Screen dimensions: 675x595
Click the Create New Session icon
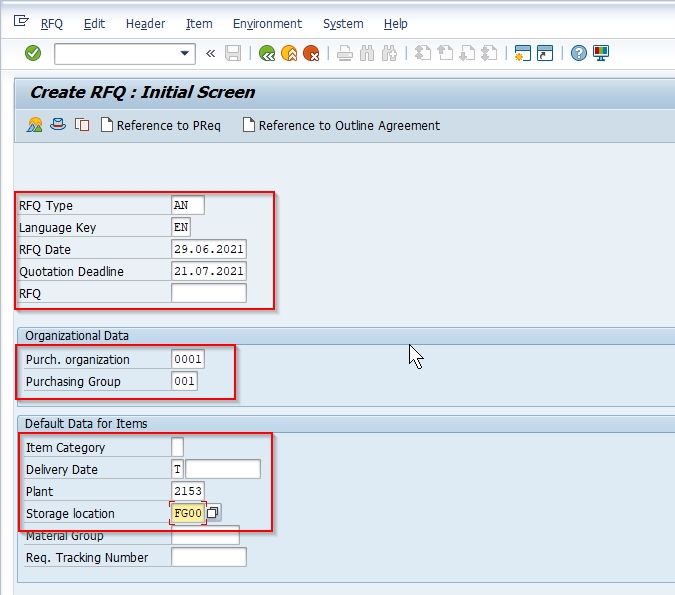coord(523,53)
